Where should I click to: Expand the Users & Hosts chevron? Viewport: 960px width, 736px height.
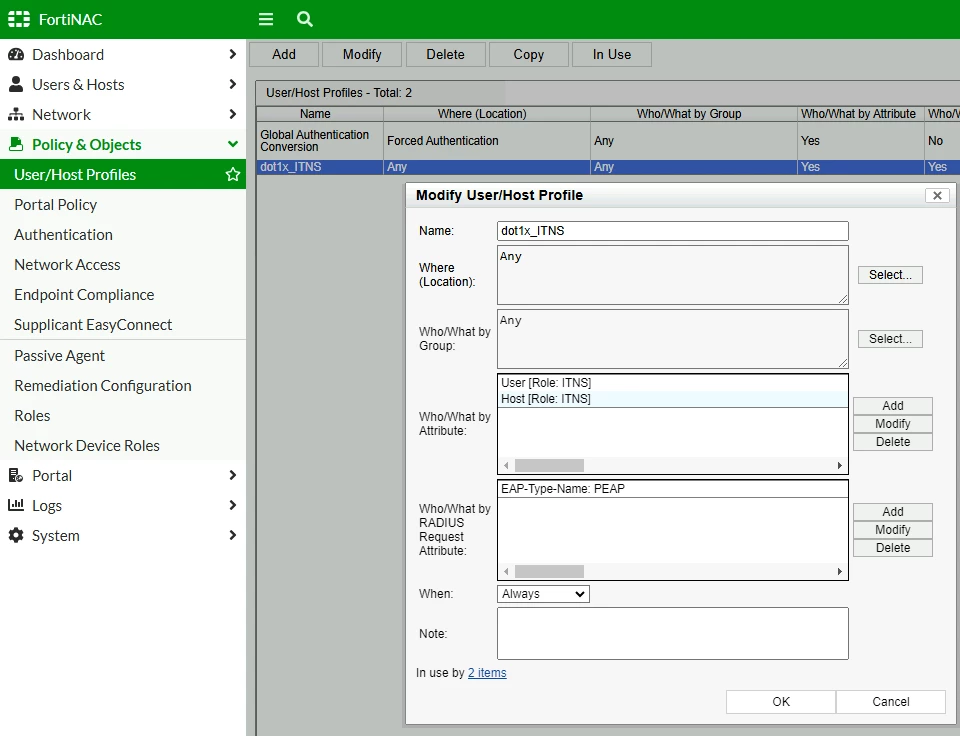click(x=233, y=84)
